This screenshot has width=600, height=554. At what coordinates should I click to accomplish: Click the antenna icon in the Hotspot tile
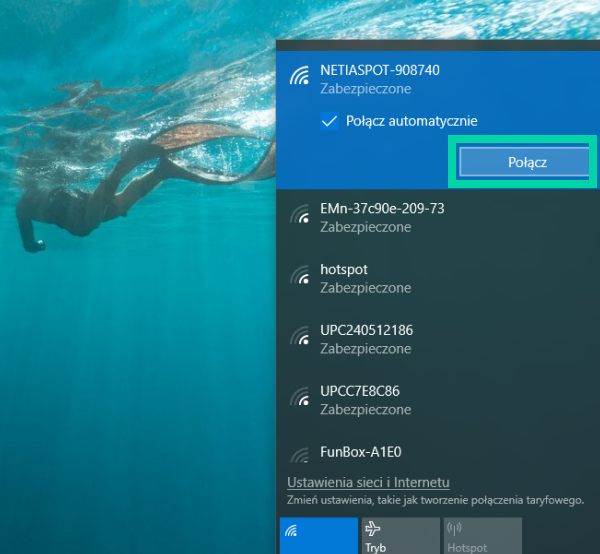(455, 528)
